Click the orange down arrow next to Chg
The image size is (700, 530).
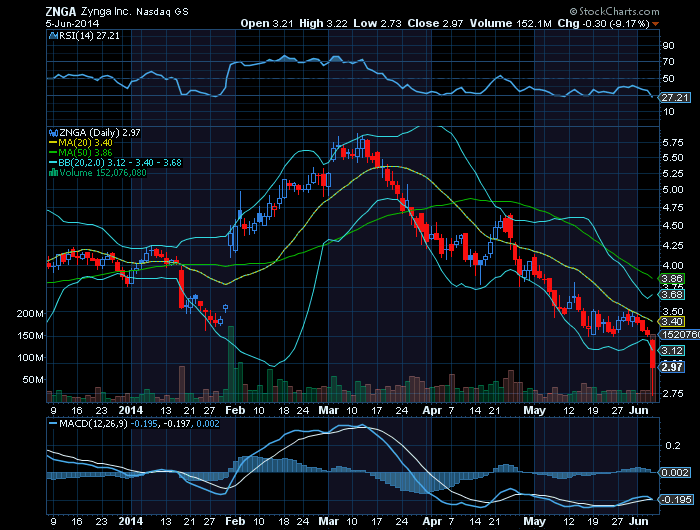click(655, 24)
